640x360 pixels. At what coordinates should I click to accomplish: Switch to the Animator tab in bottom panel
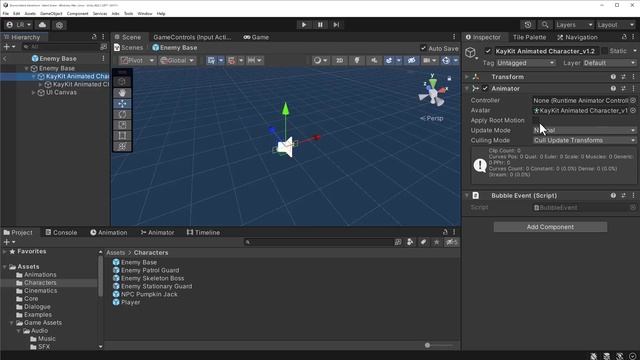(x=158, y=232)
